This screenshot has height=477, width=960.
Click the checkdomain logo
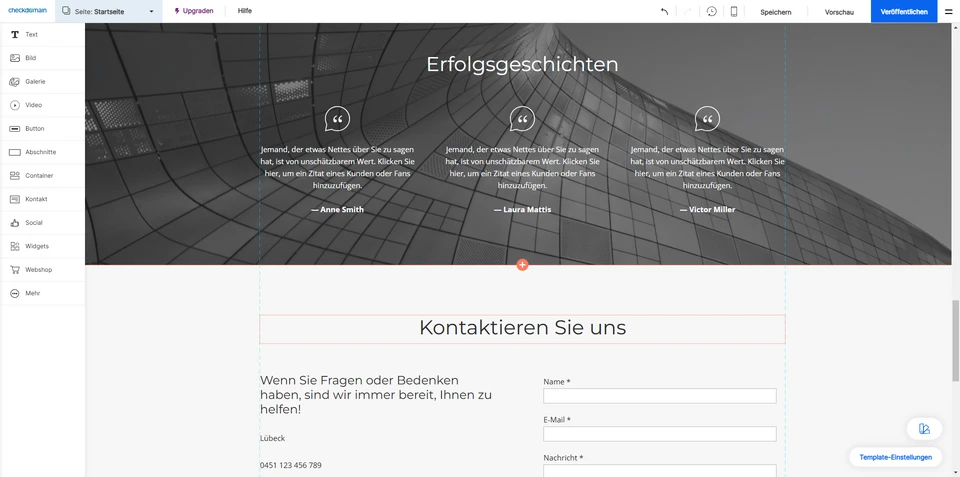tap(27, 10)
